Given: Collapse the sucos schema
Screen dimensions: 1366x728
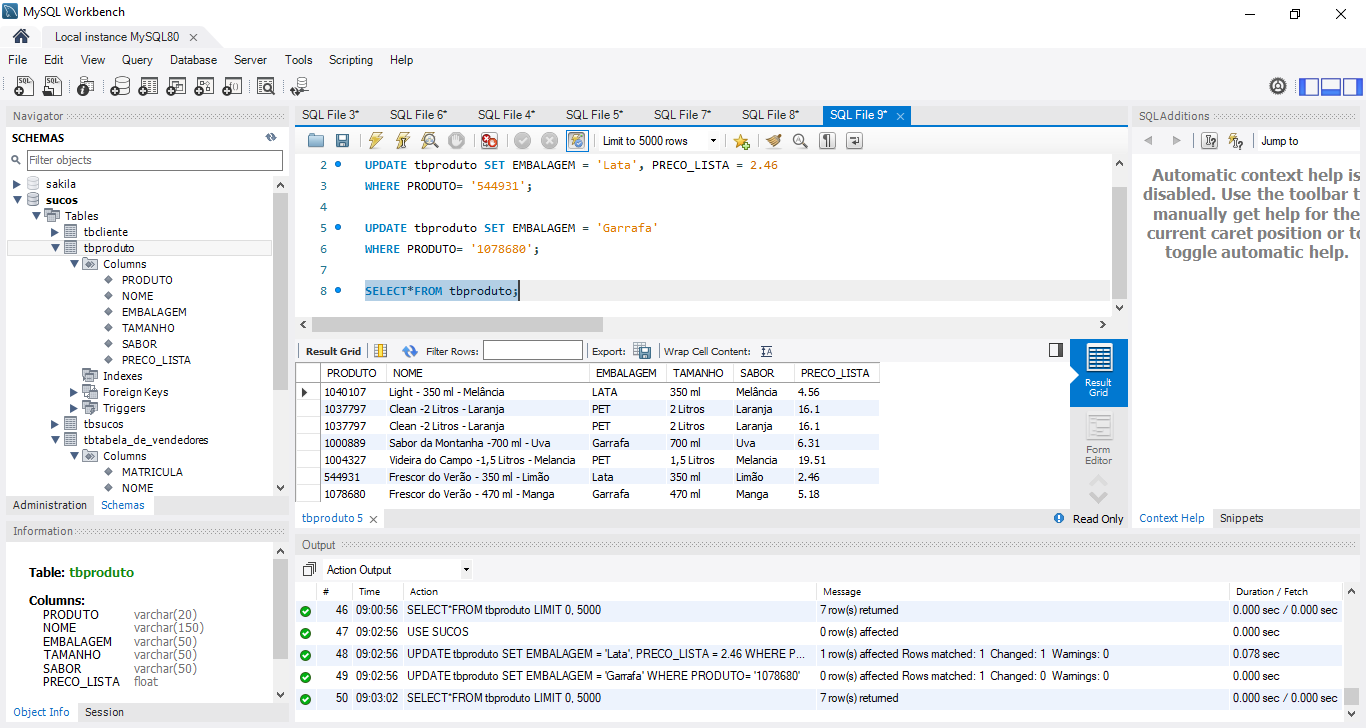Looking at the screenshot, I should pyautogui.click(x=17, y=200).
